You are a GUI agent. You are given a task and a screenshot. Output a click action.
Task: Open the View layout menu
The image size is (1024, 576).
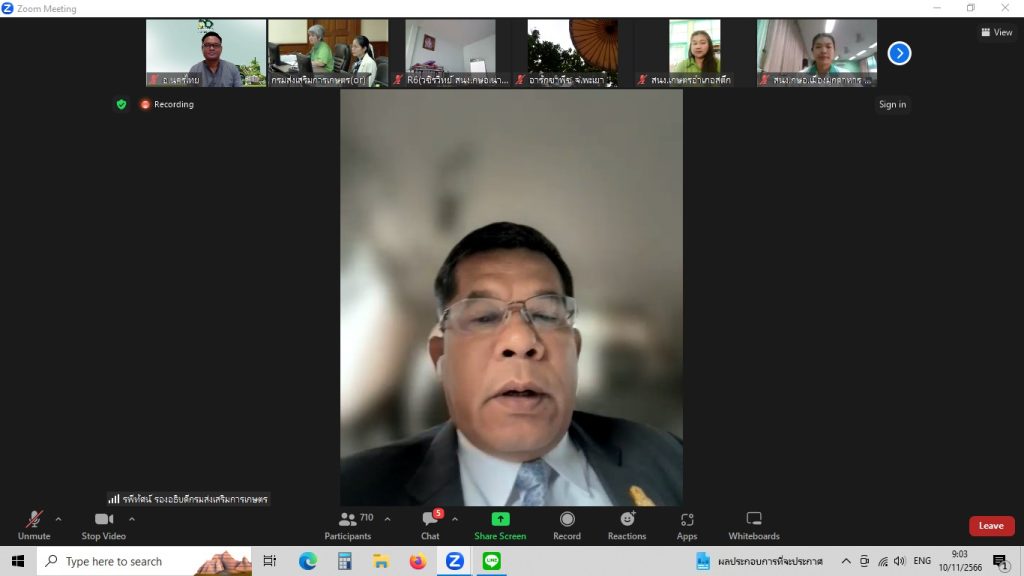coord(997,32)
